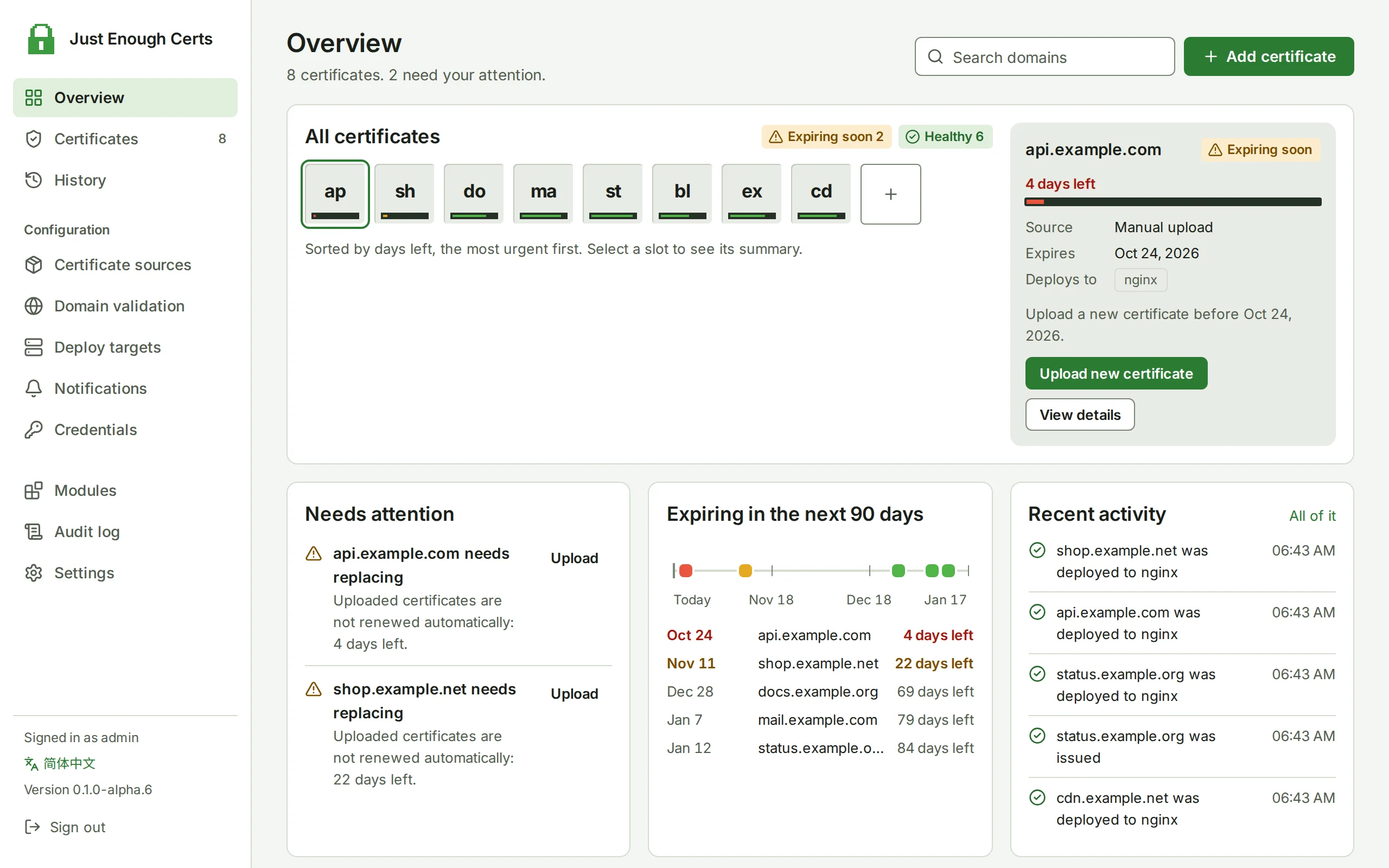This screenshot has width=1389, height=868.
Task: Click mail.example.com in expiring list
Action: tap(817, 720)
